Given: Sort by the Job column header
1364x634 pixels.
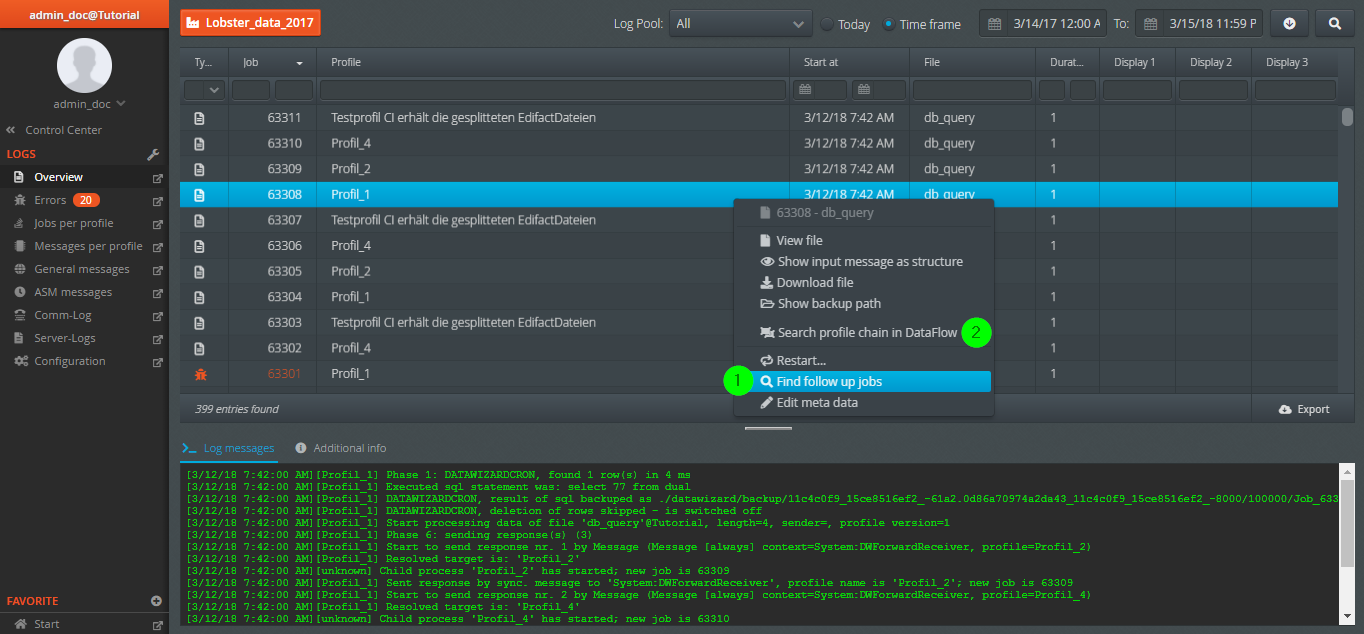Looking at the screenshot, I should (x=273, y=62).
